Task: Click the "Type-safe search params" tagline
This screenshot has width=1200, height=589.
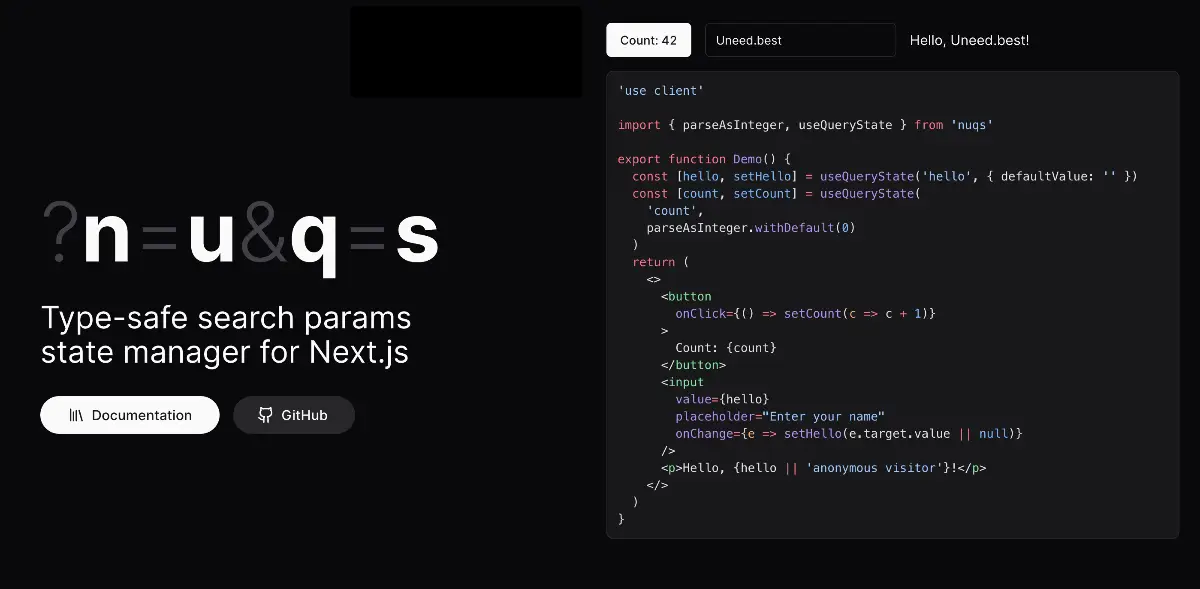Action: 226,318
